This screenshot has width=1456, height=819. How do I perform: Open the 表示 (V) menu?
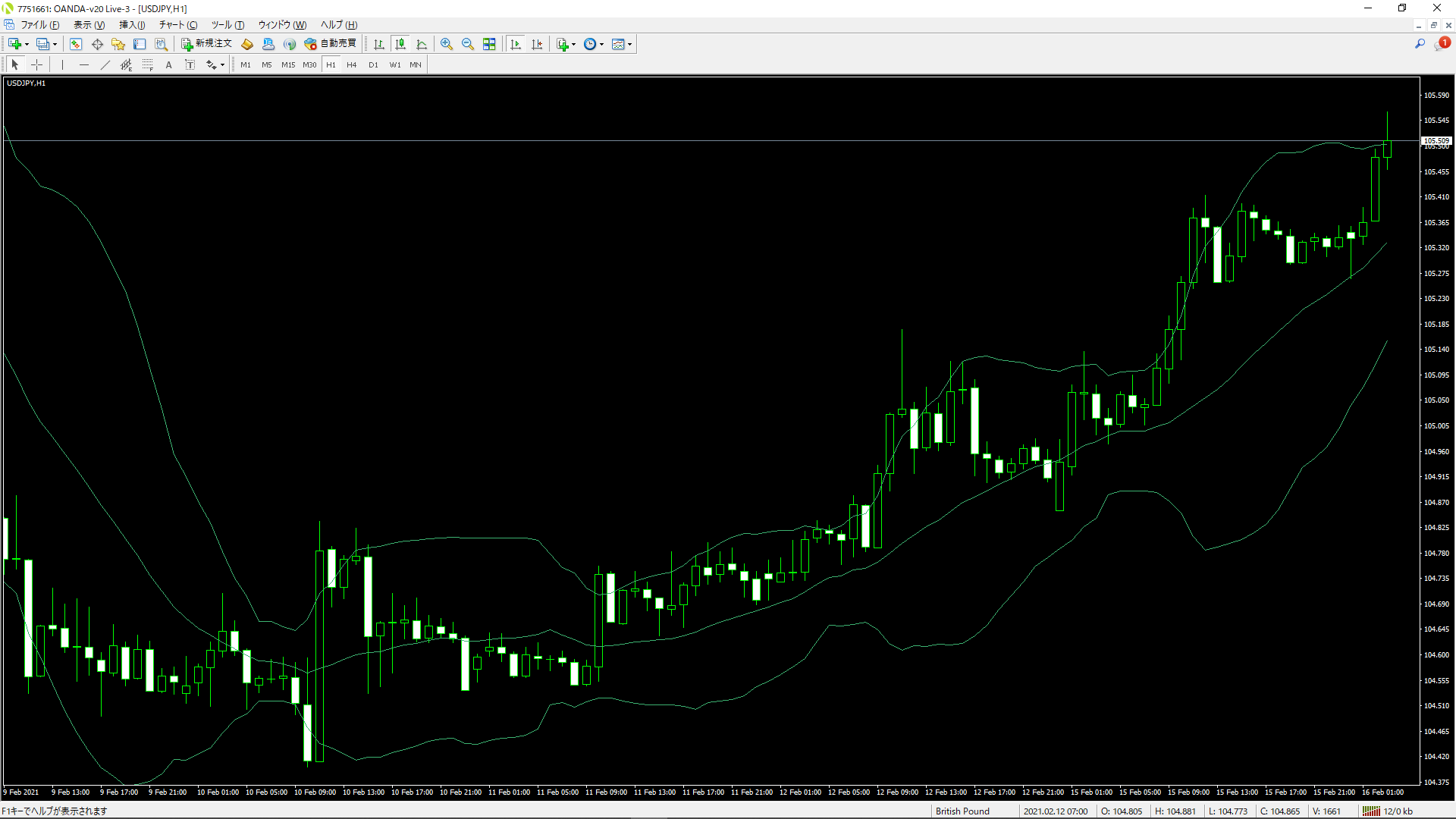coord(89,25)
